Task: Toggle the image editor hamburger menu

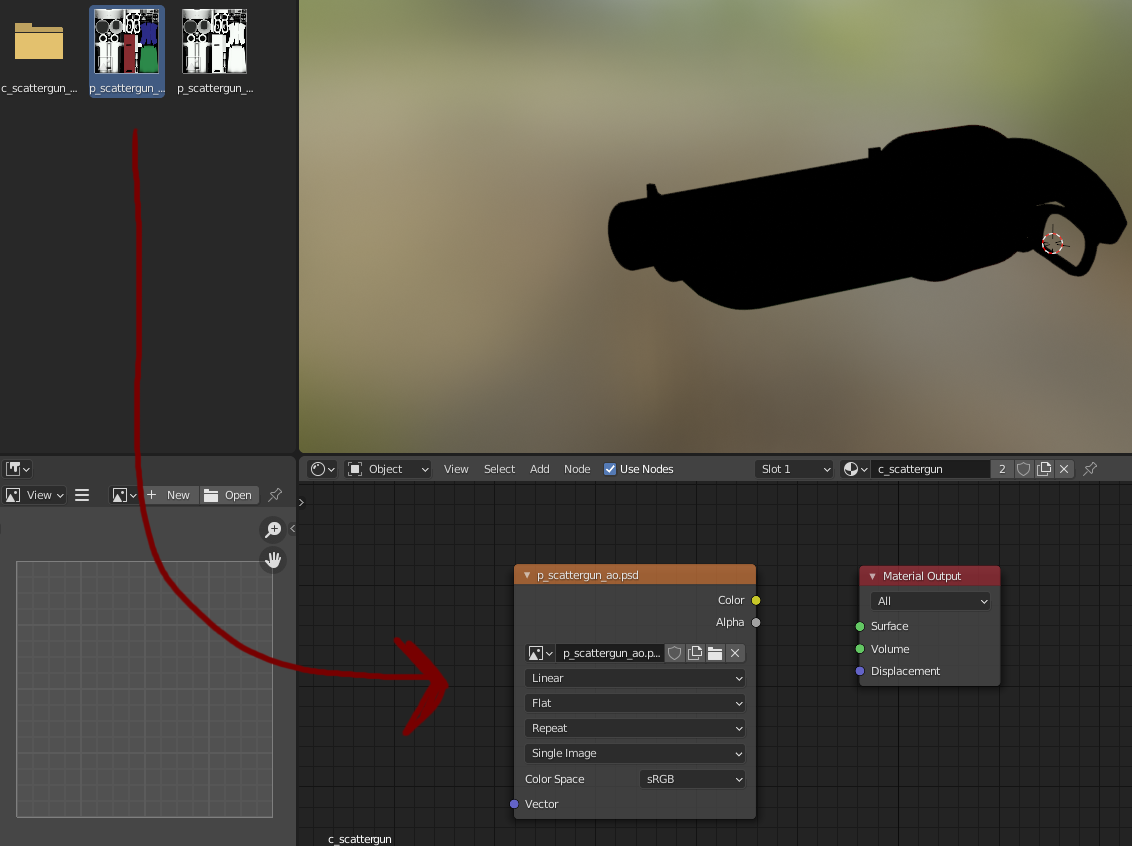Action: (82, 495)
